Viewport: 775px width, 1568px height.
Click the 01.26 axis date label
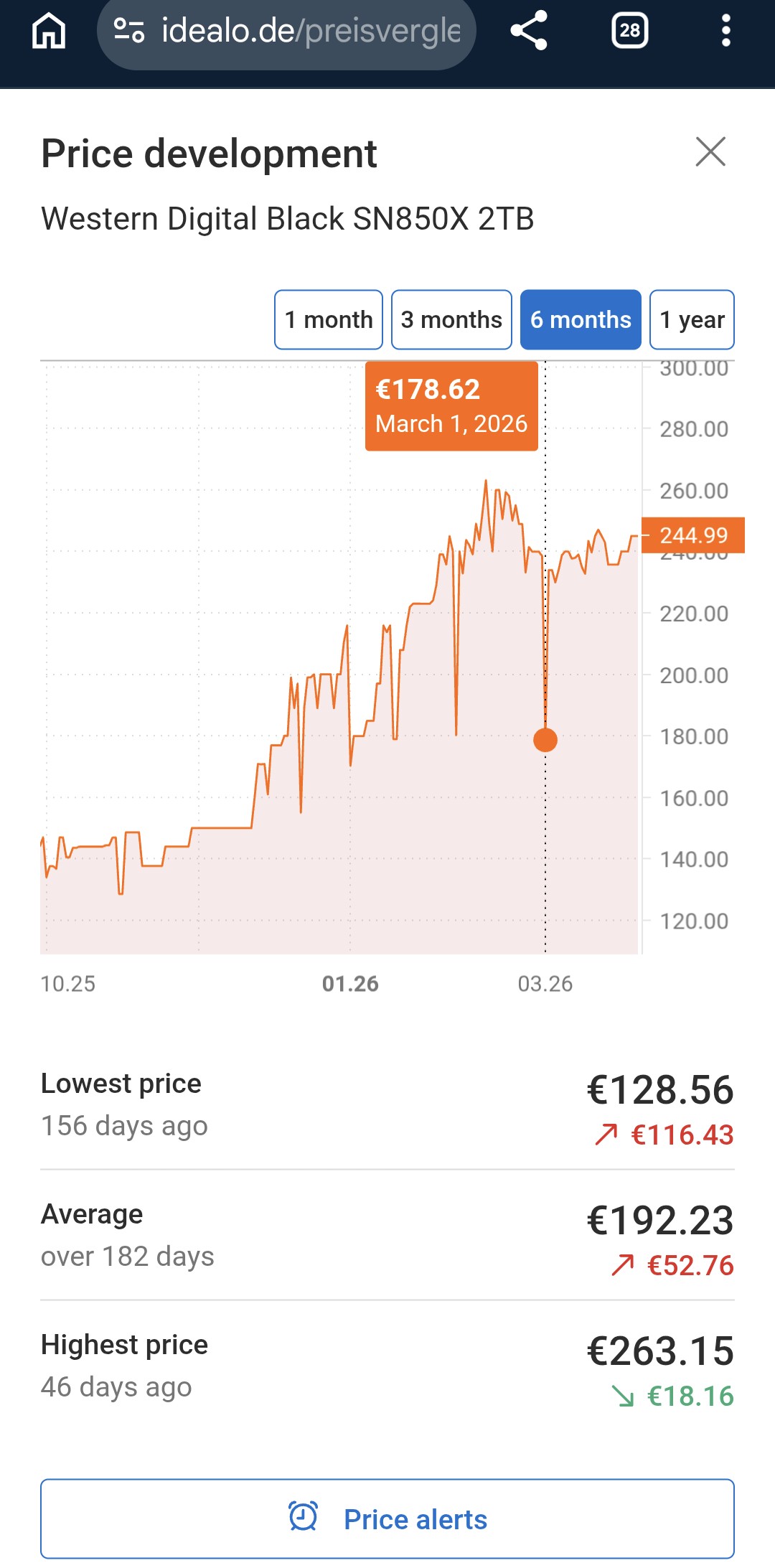tap(350, 984)
